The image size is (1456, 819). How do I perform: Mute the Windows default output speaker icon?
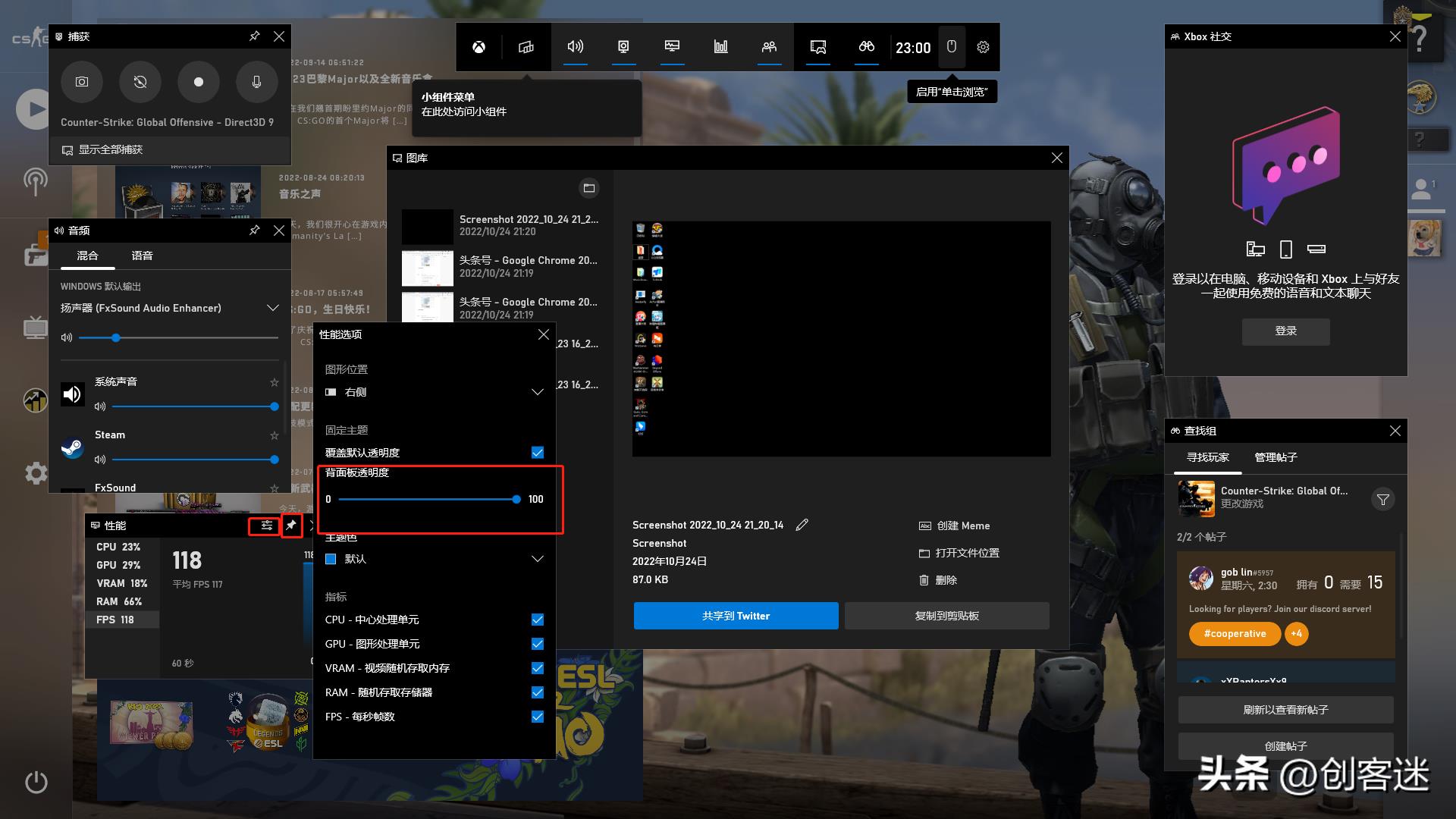tap(67, 337)
